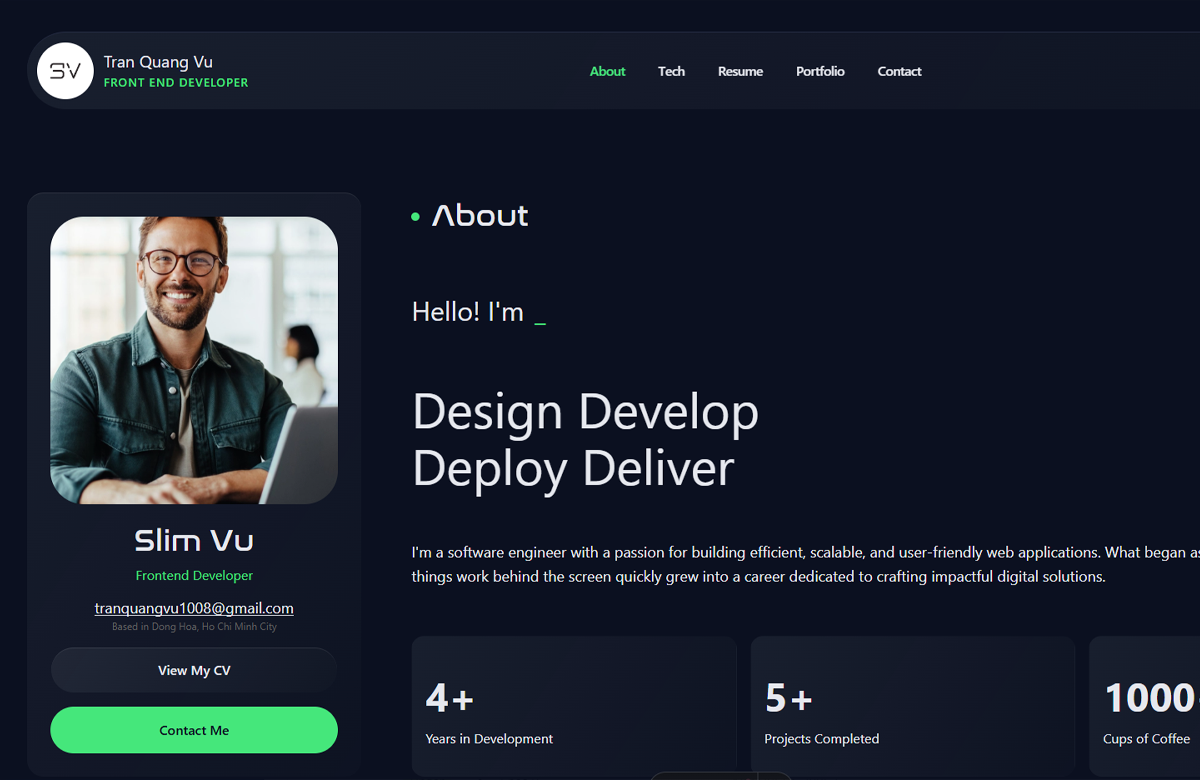The width and height of the screenshot is (1200, 780).
Task: Click the Design Develop Deploy Deliver headline
Action: [585, 440]
